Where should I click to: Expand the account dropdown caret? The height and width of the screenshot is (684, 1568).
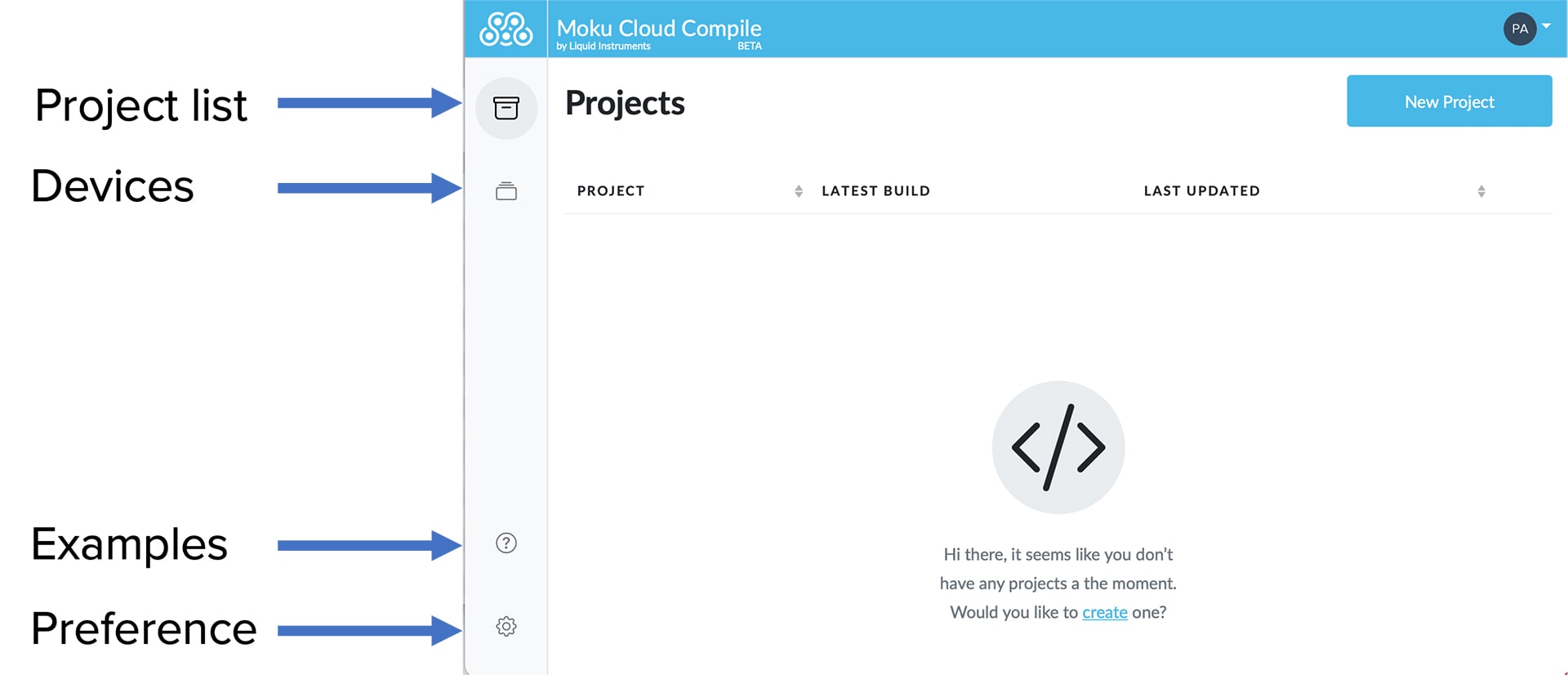click(1546, 26)
